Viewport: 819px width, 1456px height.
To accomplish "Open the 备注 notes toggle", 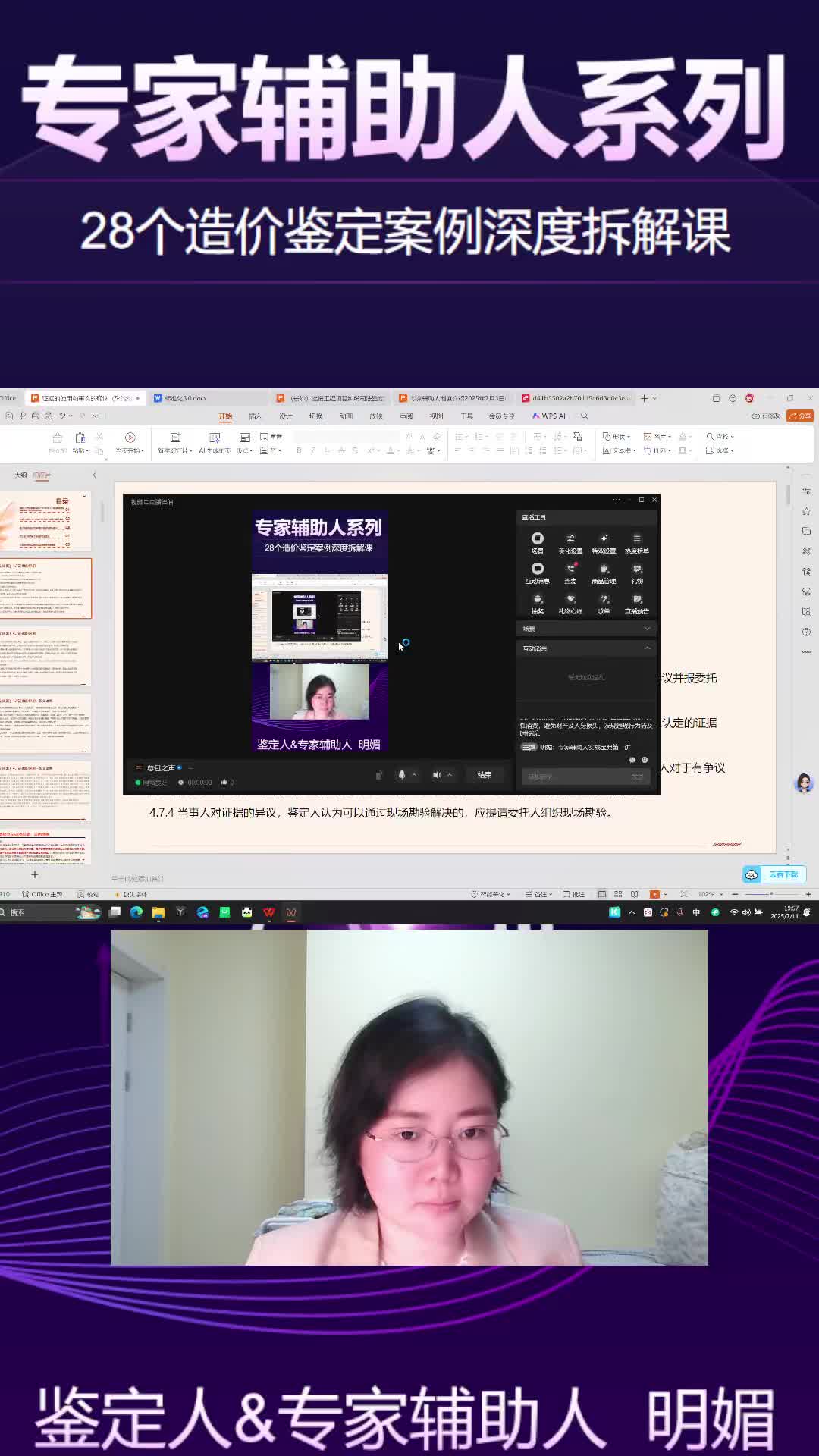I will 541,894.
